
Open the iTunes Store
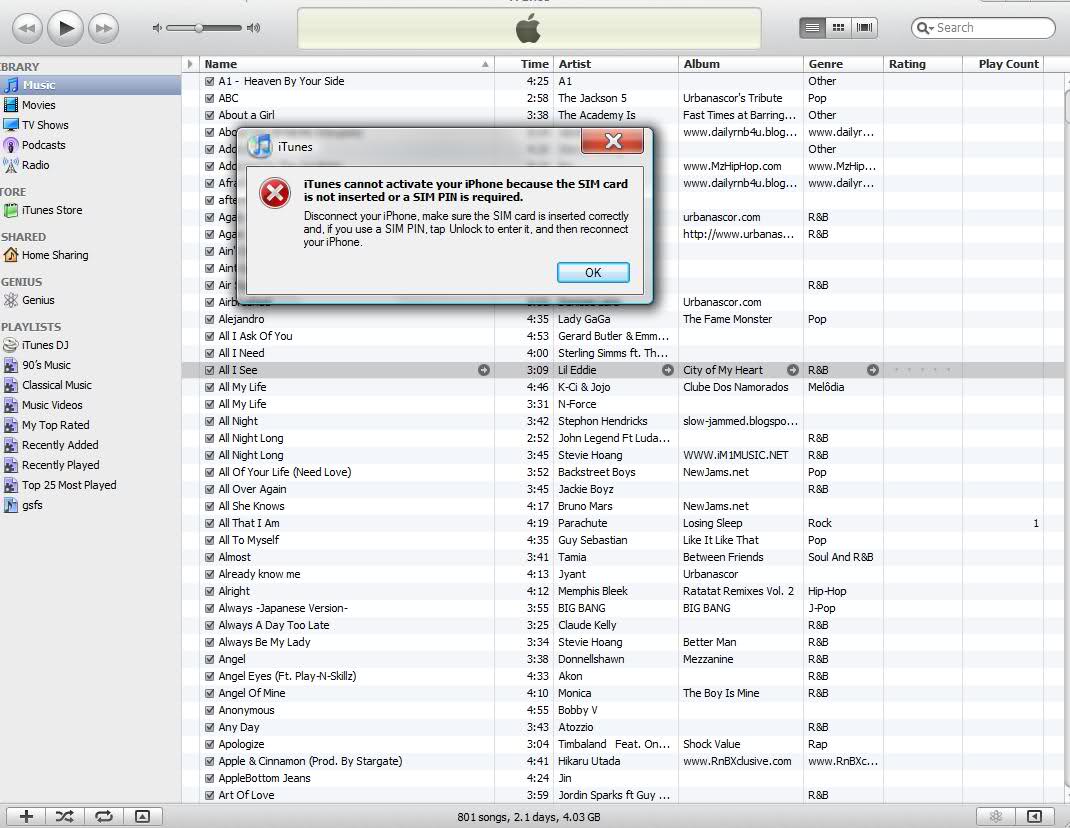click(x=90, y=210)
